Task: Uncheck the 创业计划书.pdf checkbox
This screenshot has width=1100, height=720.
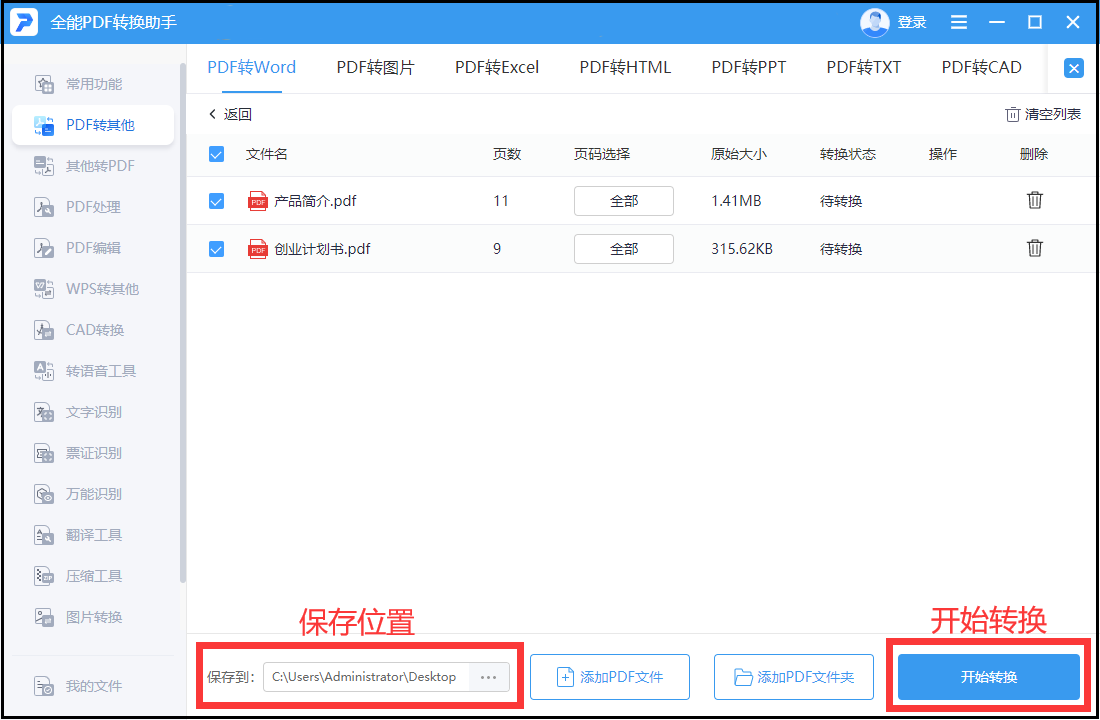Action: [x=217, y=249]
